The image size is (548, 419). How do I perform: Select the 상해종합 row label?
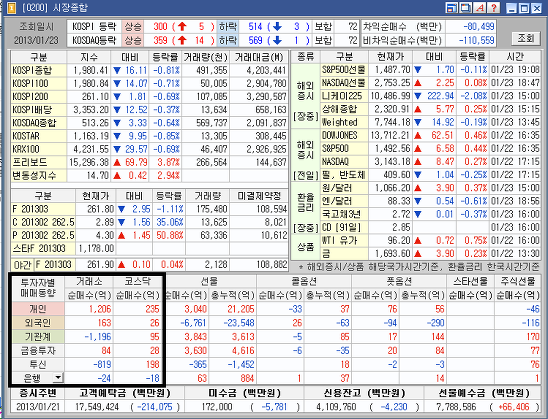pos(344,109)
